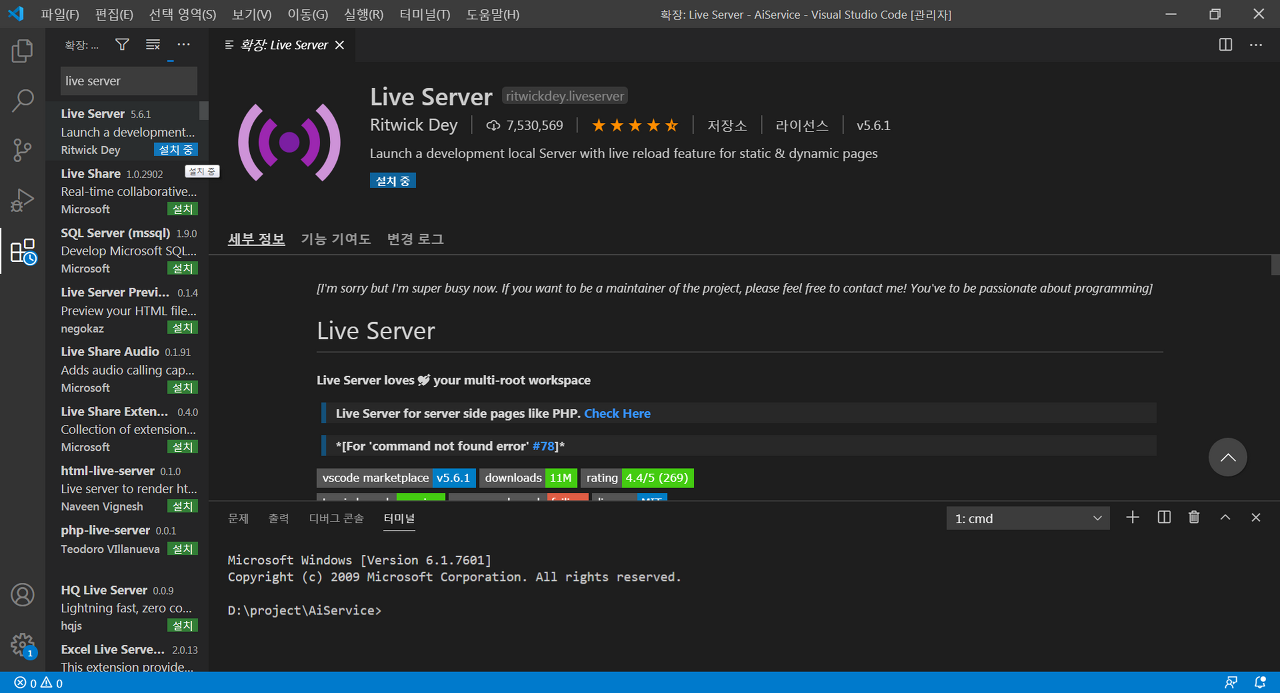Open the 터미널(T) menu

click(x=425, y=14)
